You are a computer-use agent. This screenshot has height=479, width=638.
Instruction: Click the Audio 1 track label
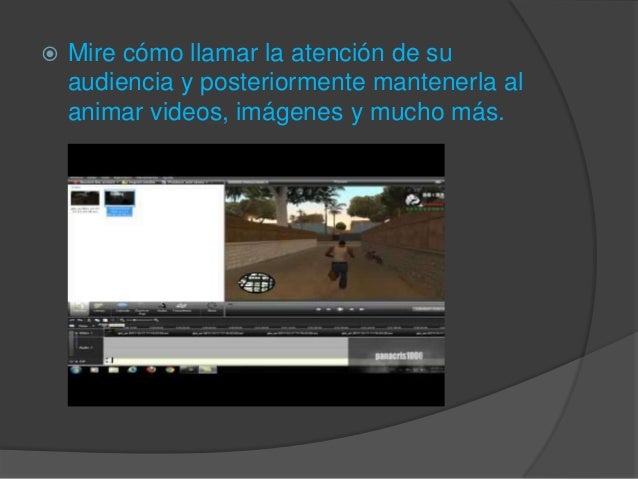click(x=85, y=348)
